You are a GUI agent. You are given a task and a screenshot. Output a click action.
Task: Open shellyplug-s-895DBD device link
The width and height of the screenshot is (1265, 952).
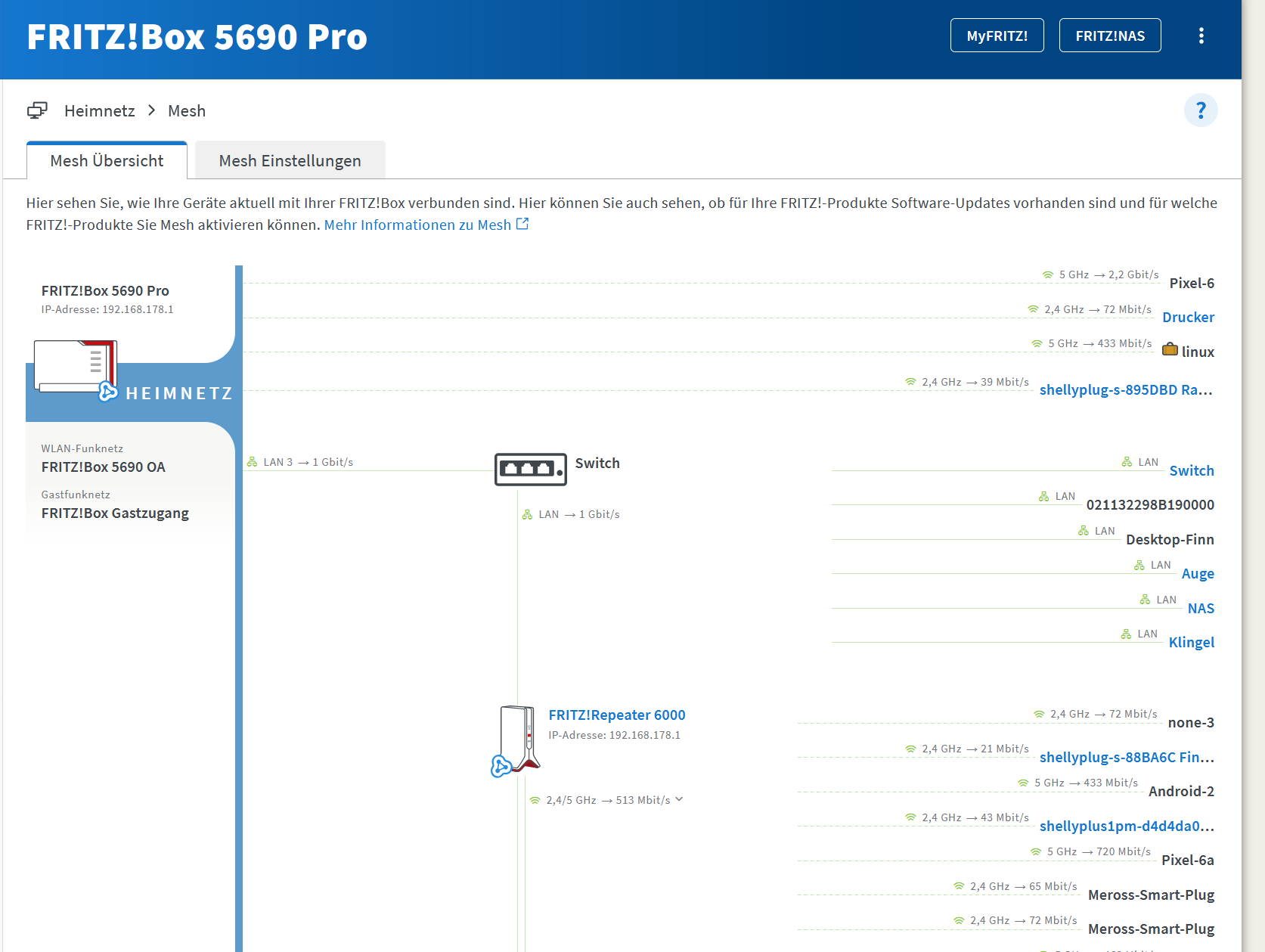pos(1126,389)
